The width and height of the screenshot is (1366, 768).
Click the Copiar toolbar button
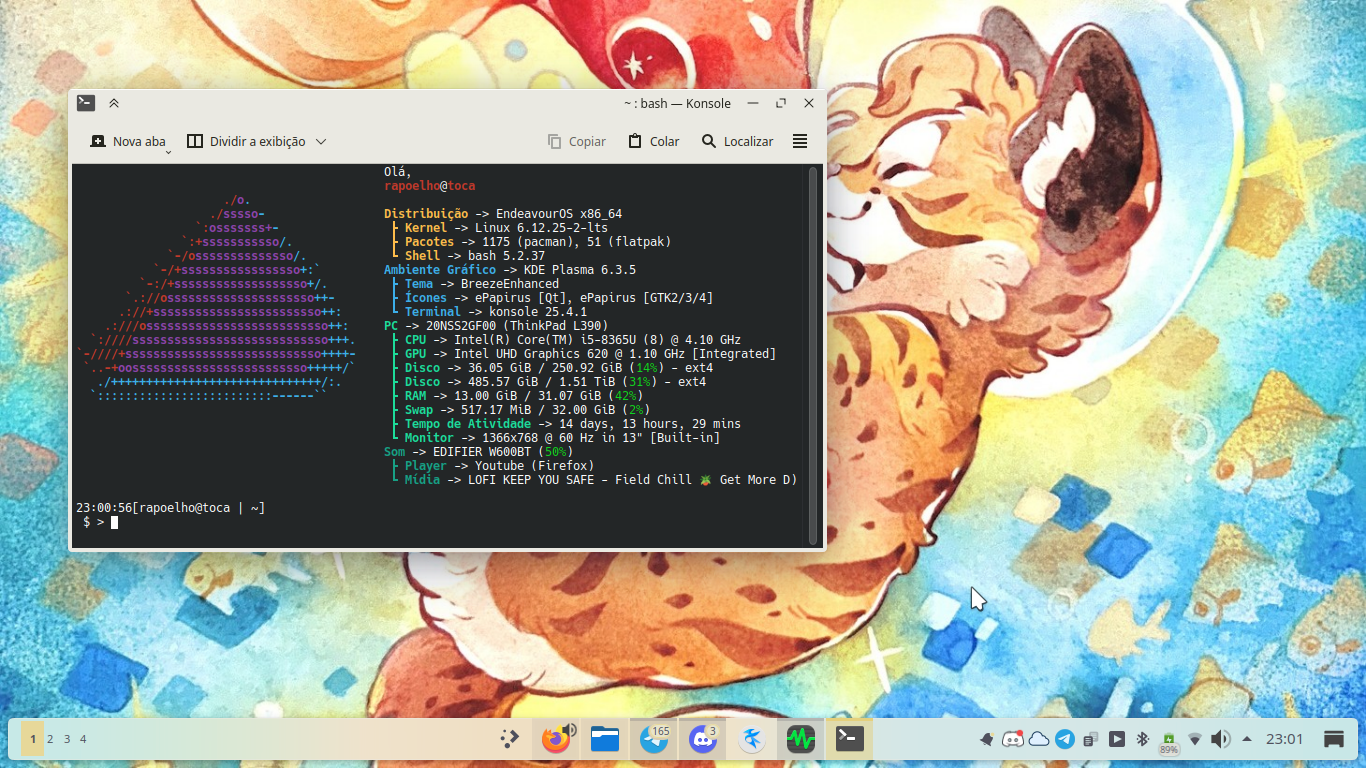[x=577, y=141]
